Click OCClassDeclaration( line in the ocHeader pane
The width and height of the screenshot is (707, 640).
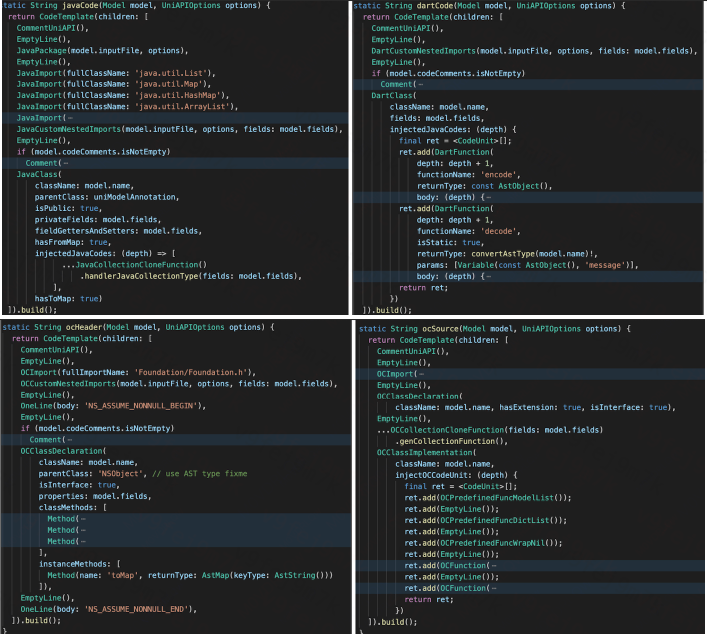point(63,451)
